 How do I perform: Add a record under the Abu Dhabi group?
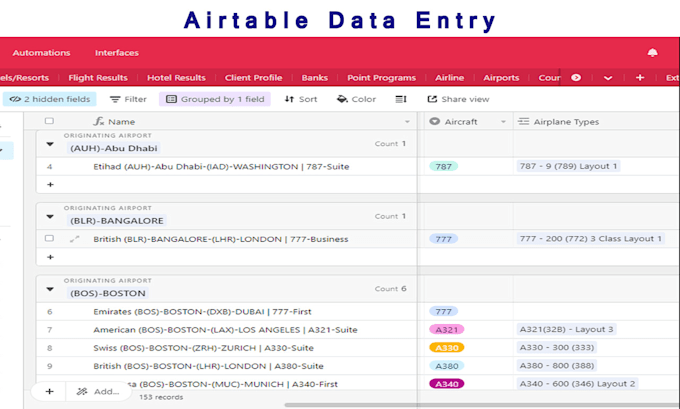[x=50, y=185]
